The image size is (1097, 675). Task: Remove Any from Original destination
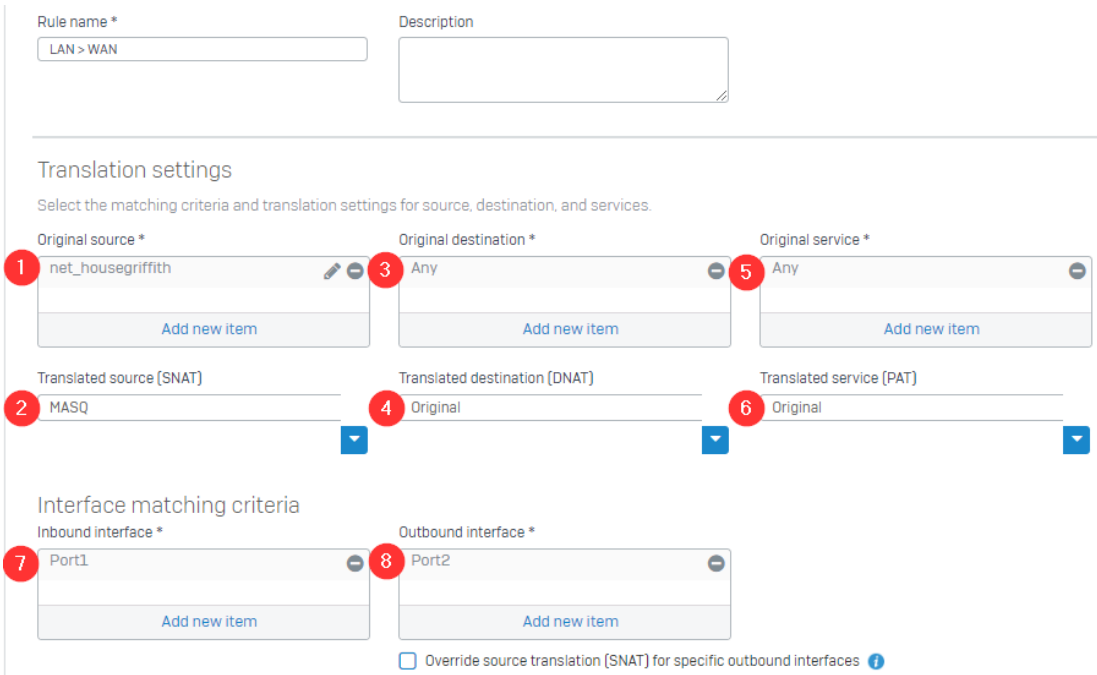pyautogui.click(x=716, y=271)
